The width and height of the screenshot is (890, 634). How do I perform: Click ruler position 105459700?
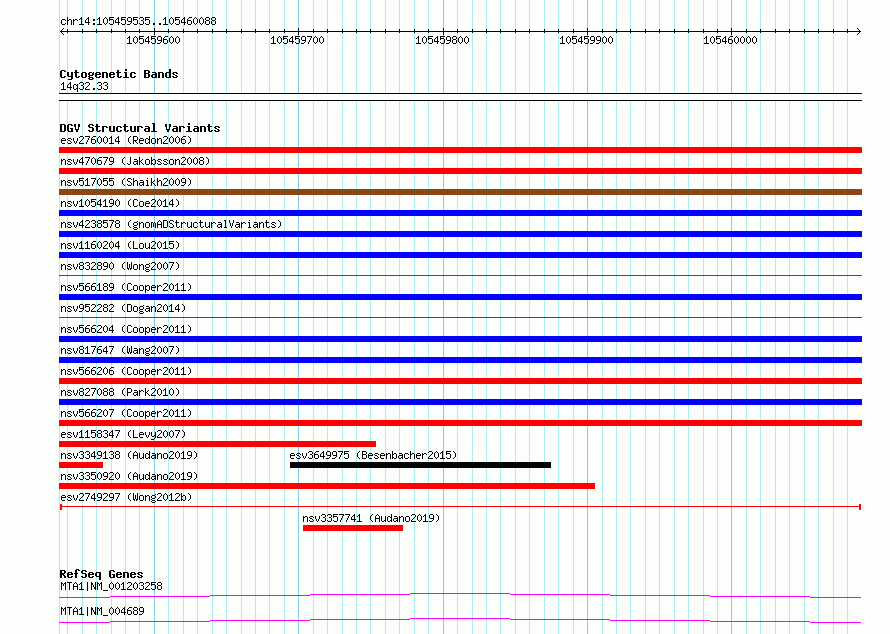click(297, 40)
